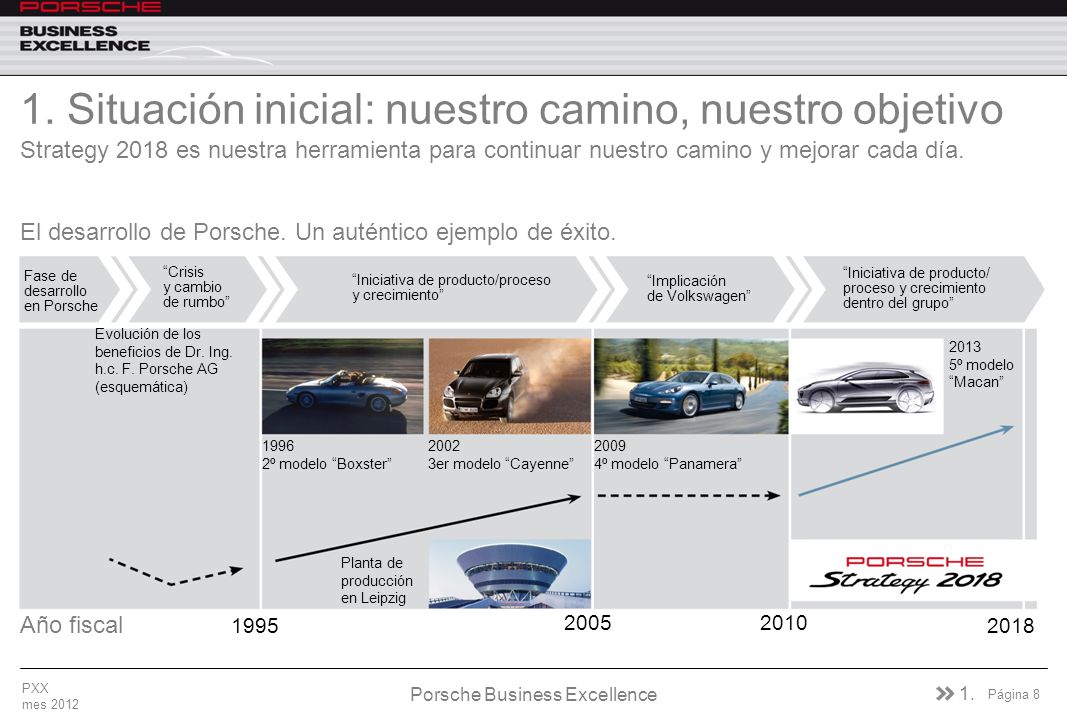Click the 'Año fiscal' axis label
The width and height of the screenshot is (1067, 720).
pyautogui.click(x=71, y=625)
